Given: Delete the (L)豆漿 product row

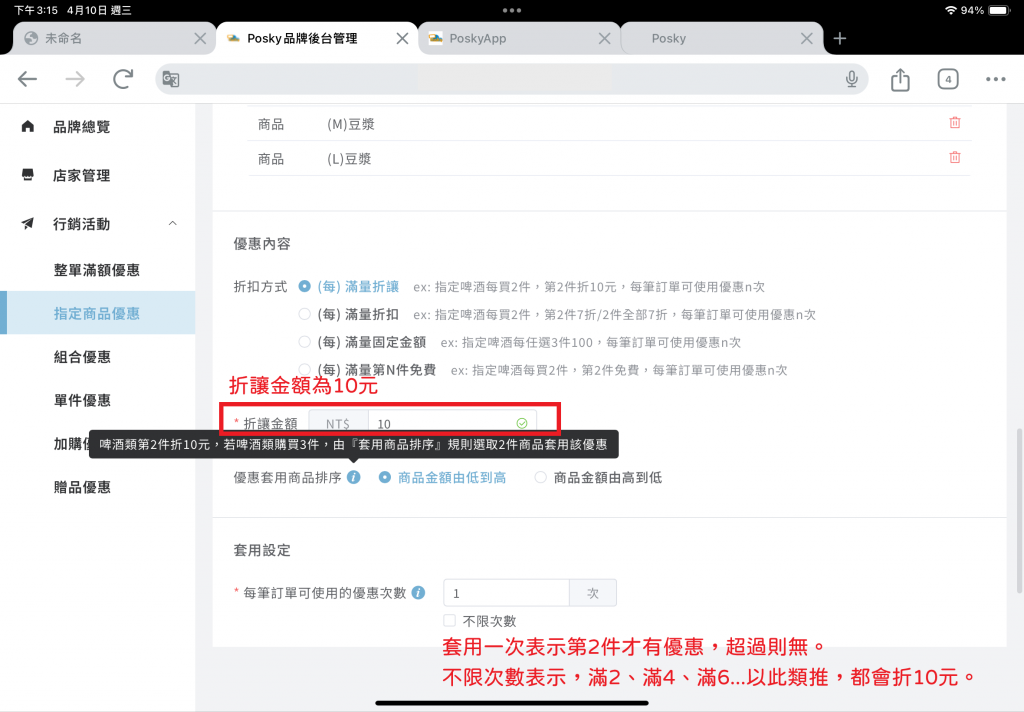Looking at the screenshot, I should pyautogui.click(x=955, y=157).
